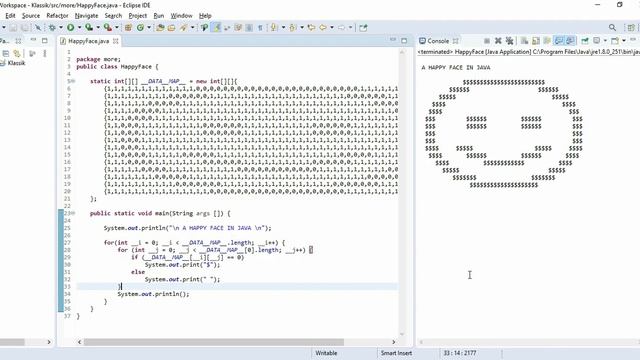This screenshot has height=360, width=640.
Task: Click the Open Perspective icon
Action: tap(631, 28)
